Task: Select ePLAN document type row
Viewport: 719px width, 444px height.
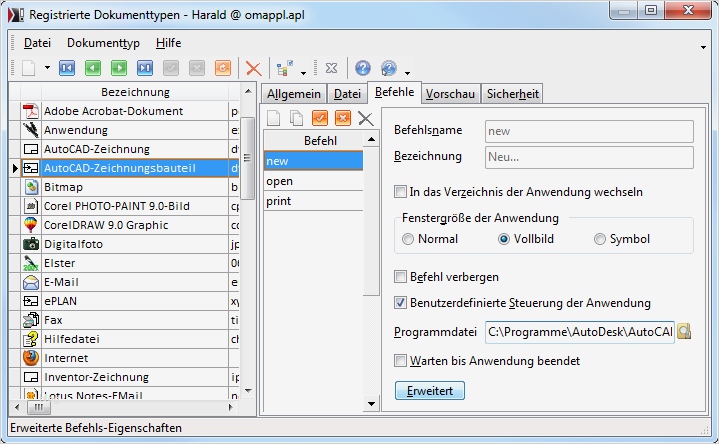Action: 135,301
